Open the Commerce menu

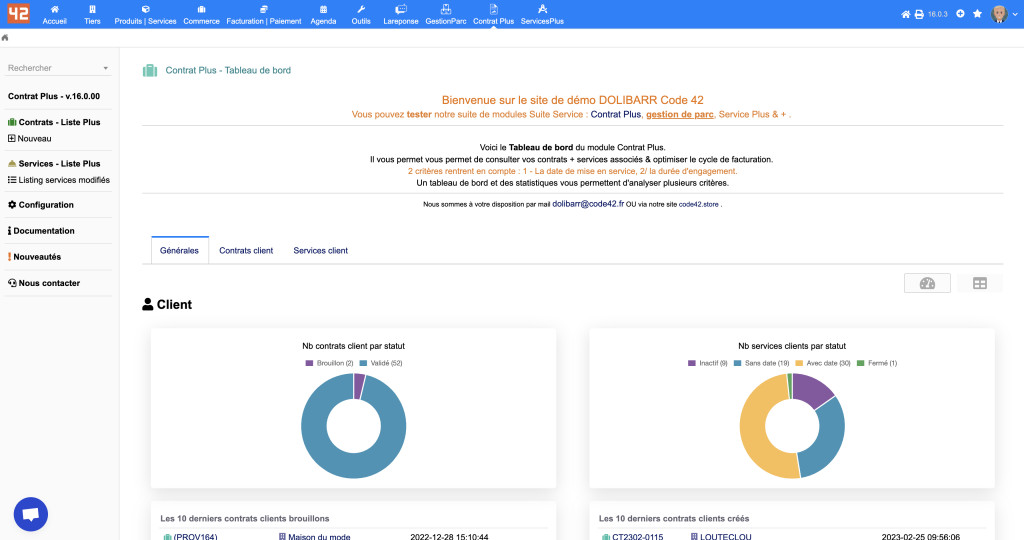pos(201,14)
